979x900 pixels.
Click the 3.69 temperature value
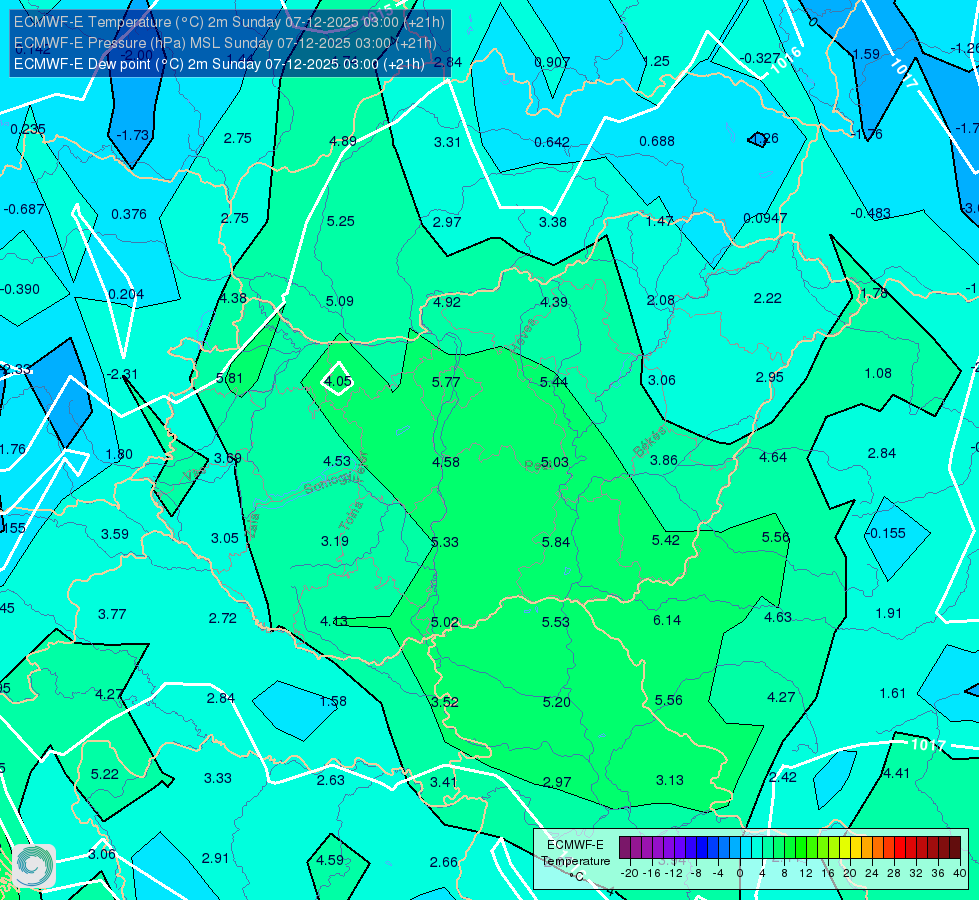tap(227, 458)
